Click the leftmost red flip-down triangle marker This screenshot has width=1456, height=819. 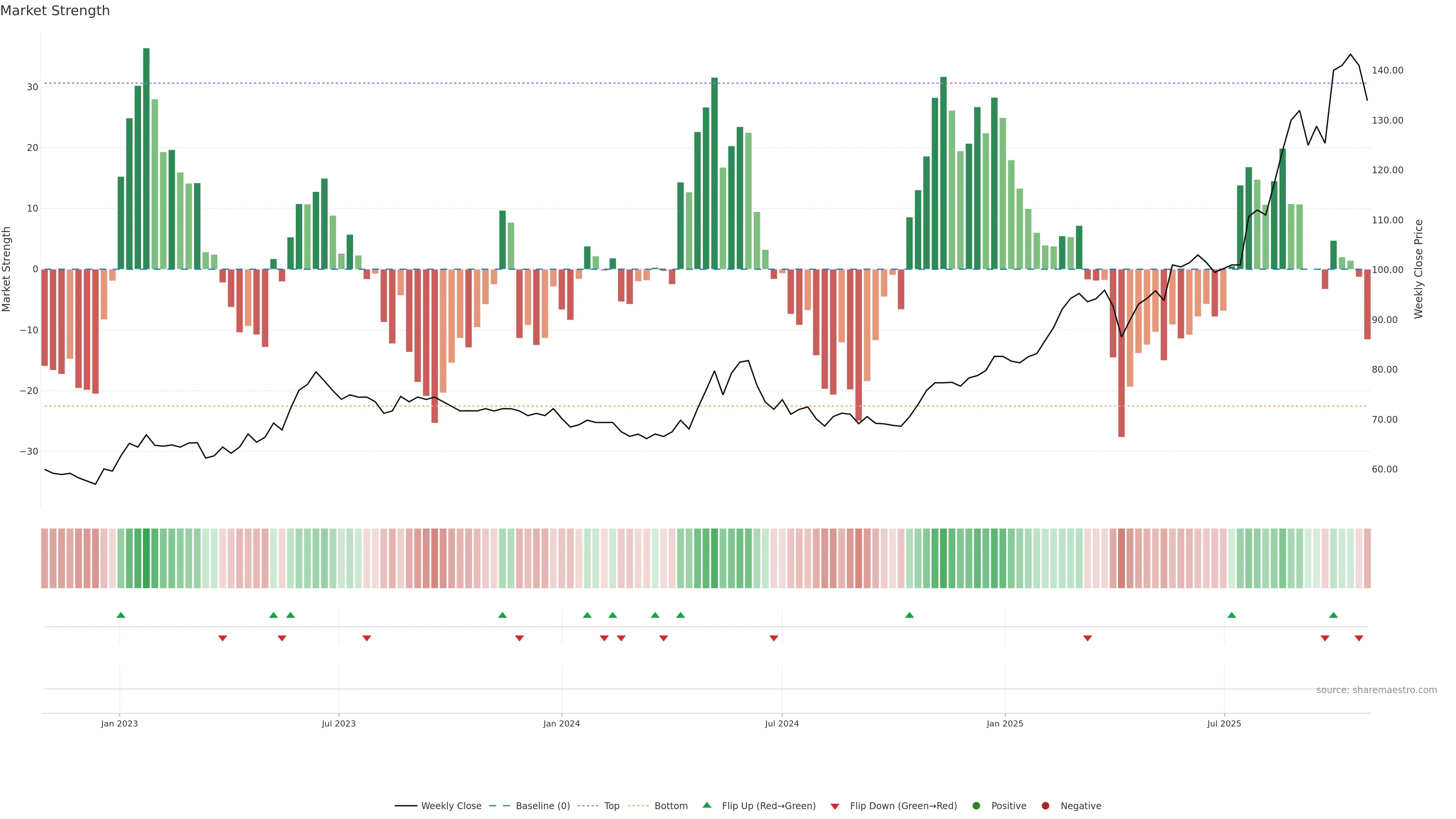point(223,638)
